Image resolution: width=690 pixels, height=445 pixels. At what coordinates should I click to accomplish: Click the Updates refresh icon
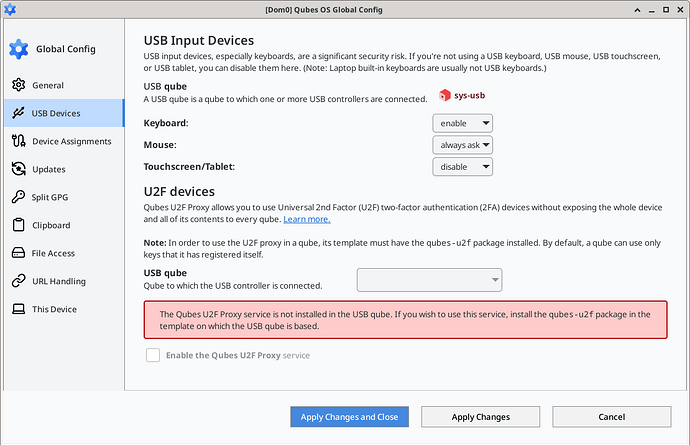tap(18, 169)
